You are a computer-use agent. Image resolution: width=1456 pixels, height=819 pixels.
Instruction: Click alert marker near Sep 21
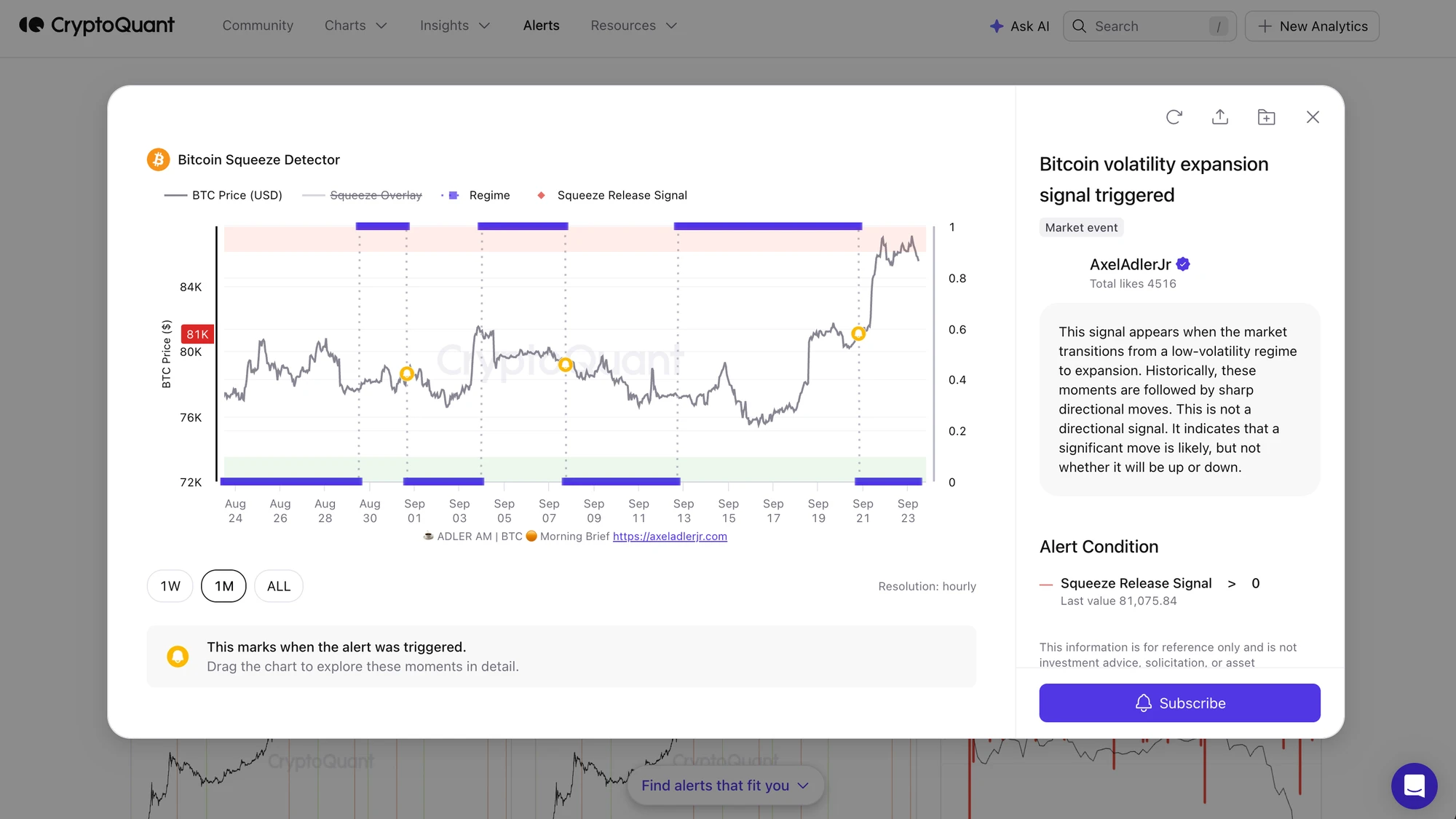[858, 334]
